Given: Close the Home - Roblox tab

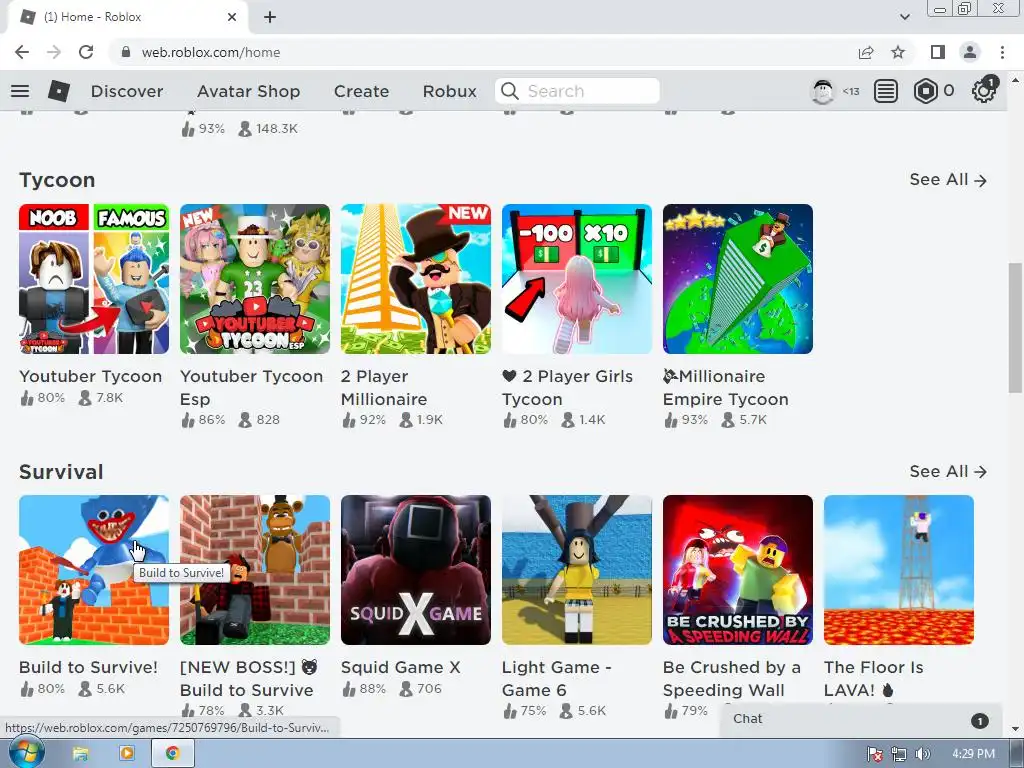Looking at the screenshot, I should click(232, 17).
